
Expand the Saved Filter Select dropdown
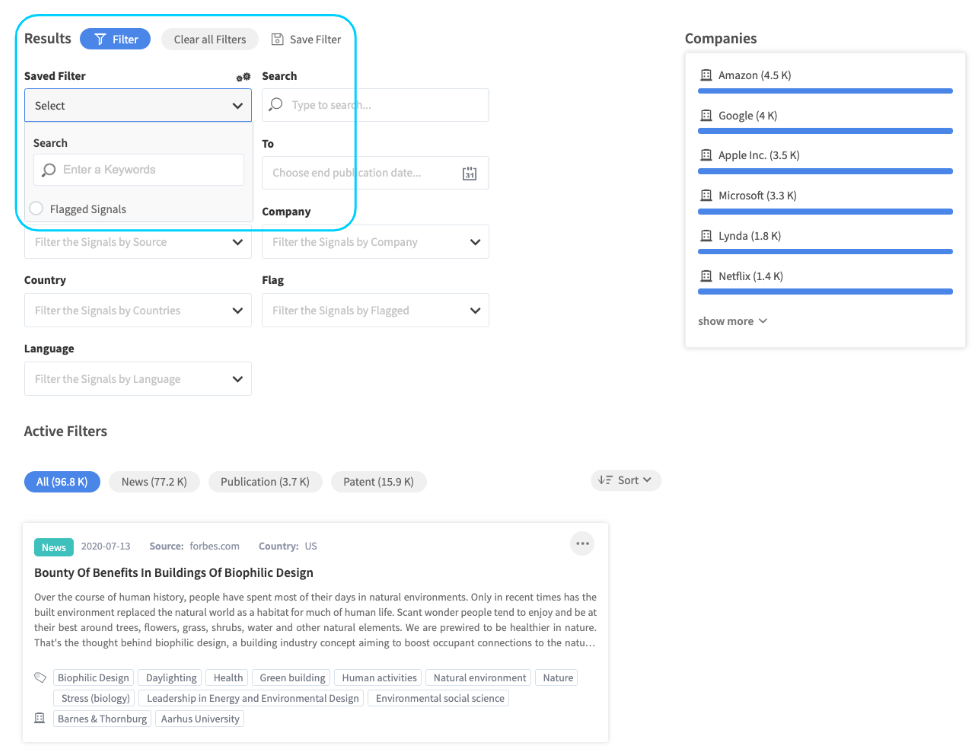(138, 106)
